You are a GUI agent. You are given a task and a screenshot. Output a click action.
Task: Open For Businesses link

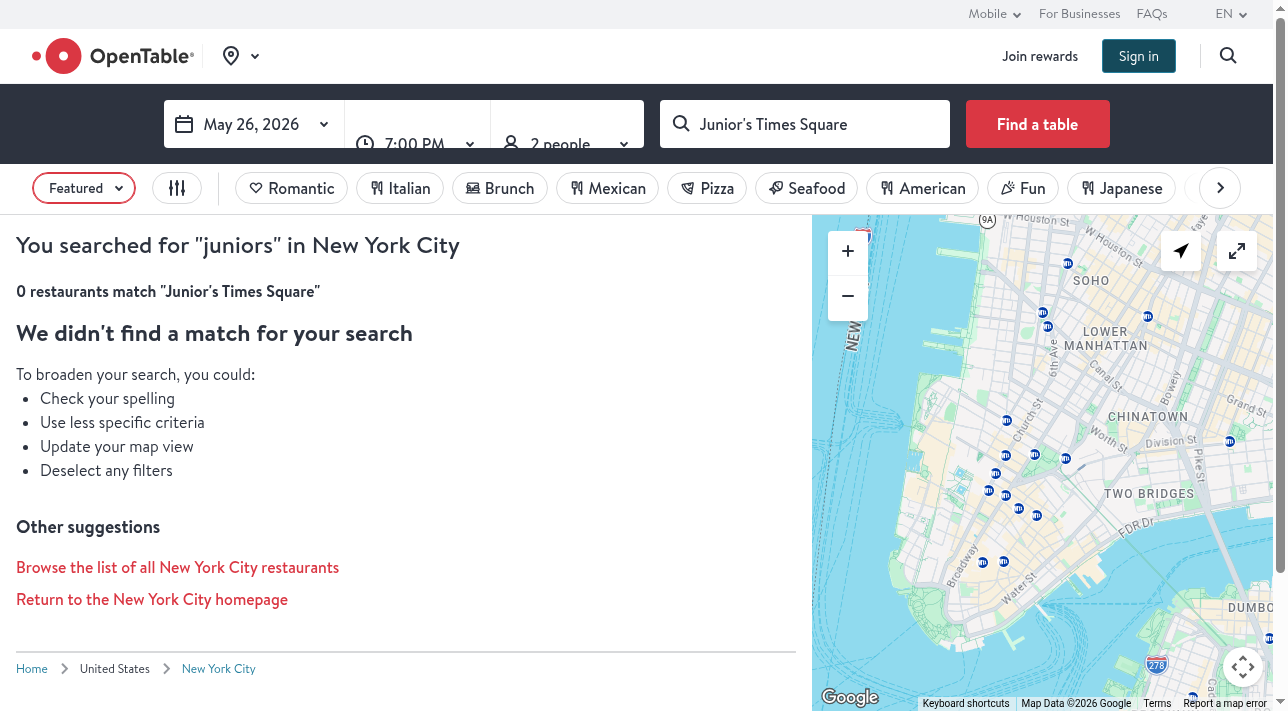click(1079, 14)
